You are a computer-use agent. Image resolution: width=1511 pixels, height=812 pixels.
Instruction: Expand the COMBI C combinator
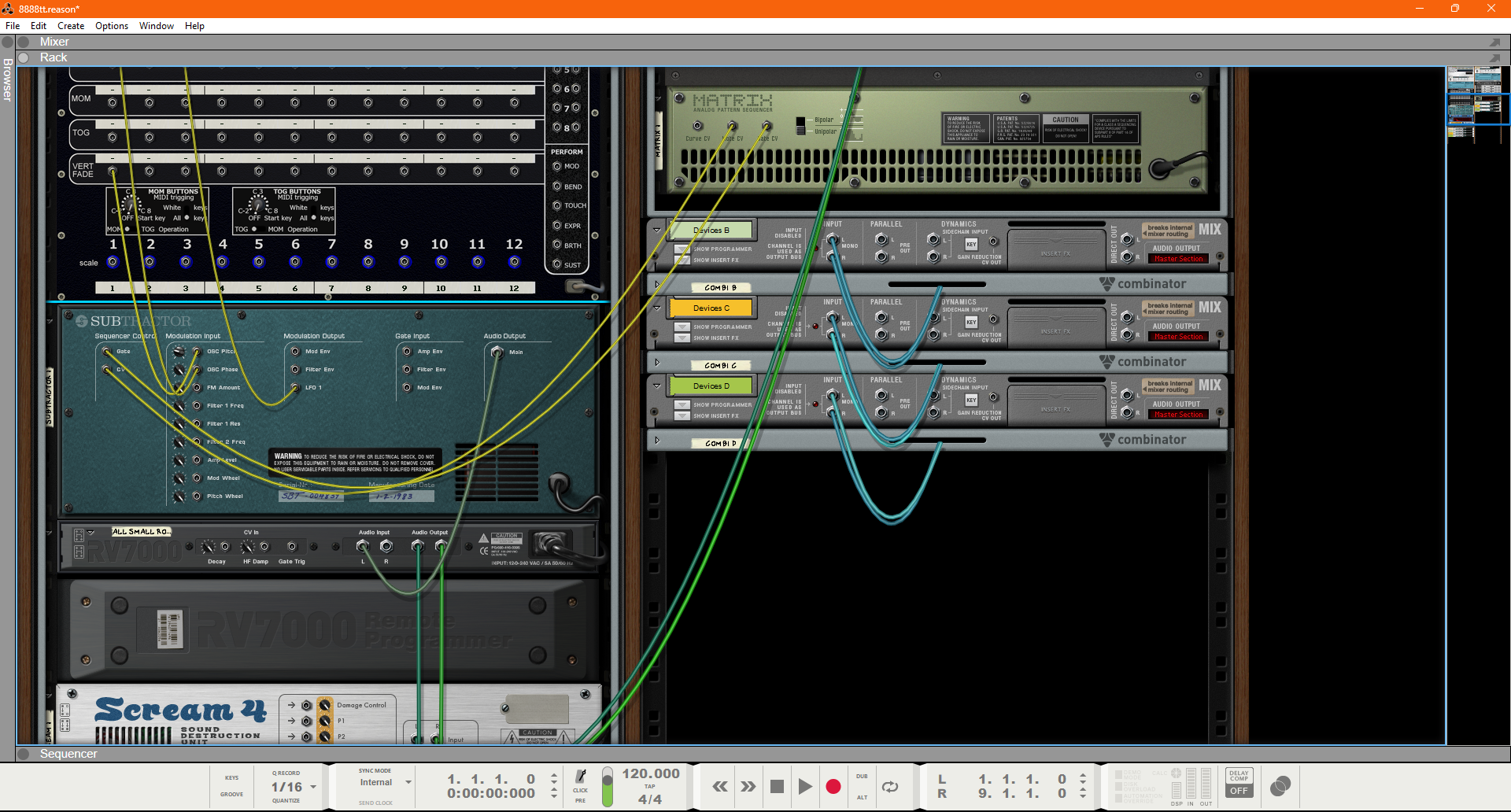click(657, 363)
